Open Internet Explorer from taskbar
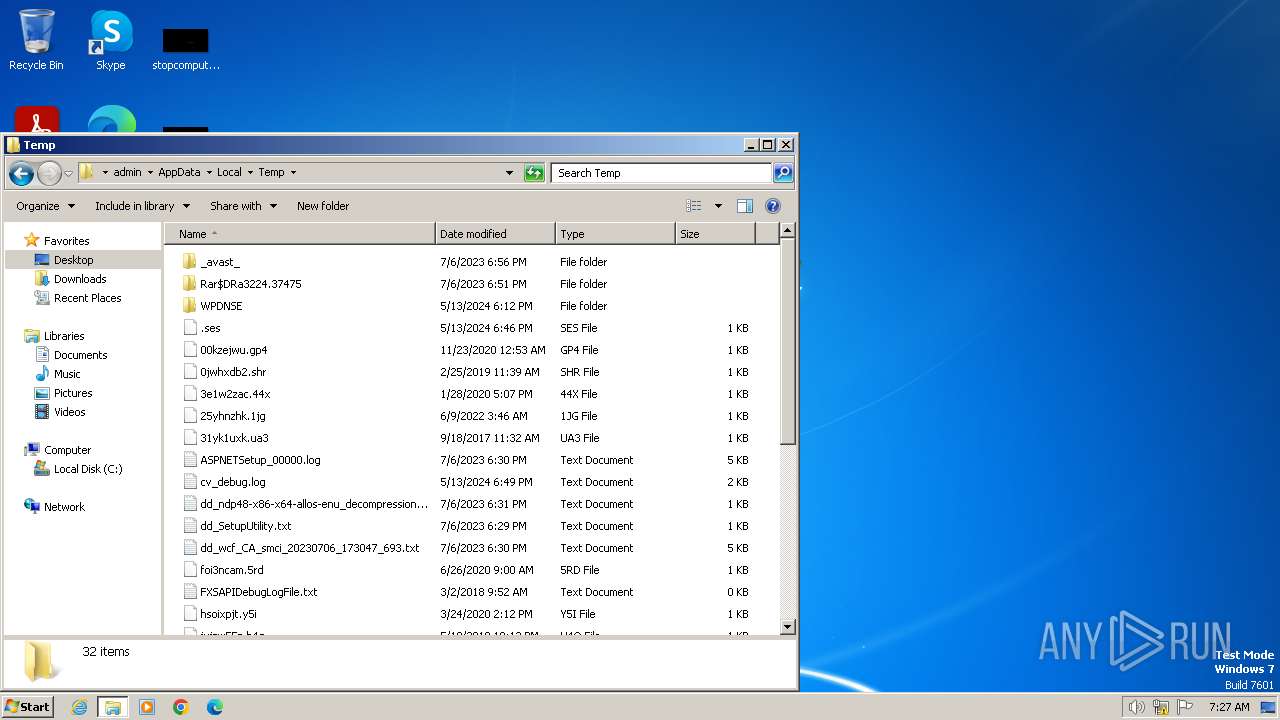The width and height of the screenshot is (1280, 720). tap(79, 707)
